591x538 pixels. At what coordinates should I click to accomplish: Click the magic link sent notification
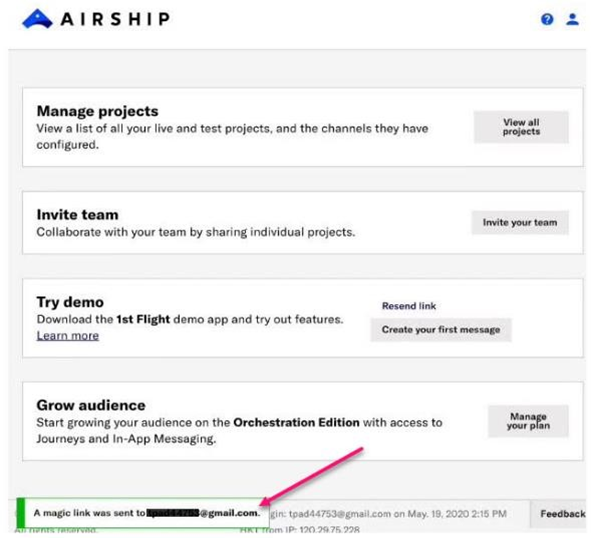tap(143, 513)
